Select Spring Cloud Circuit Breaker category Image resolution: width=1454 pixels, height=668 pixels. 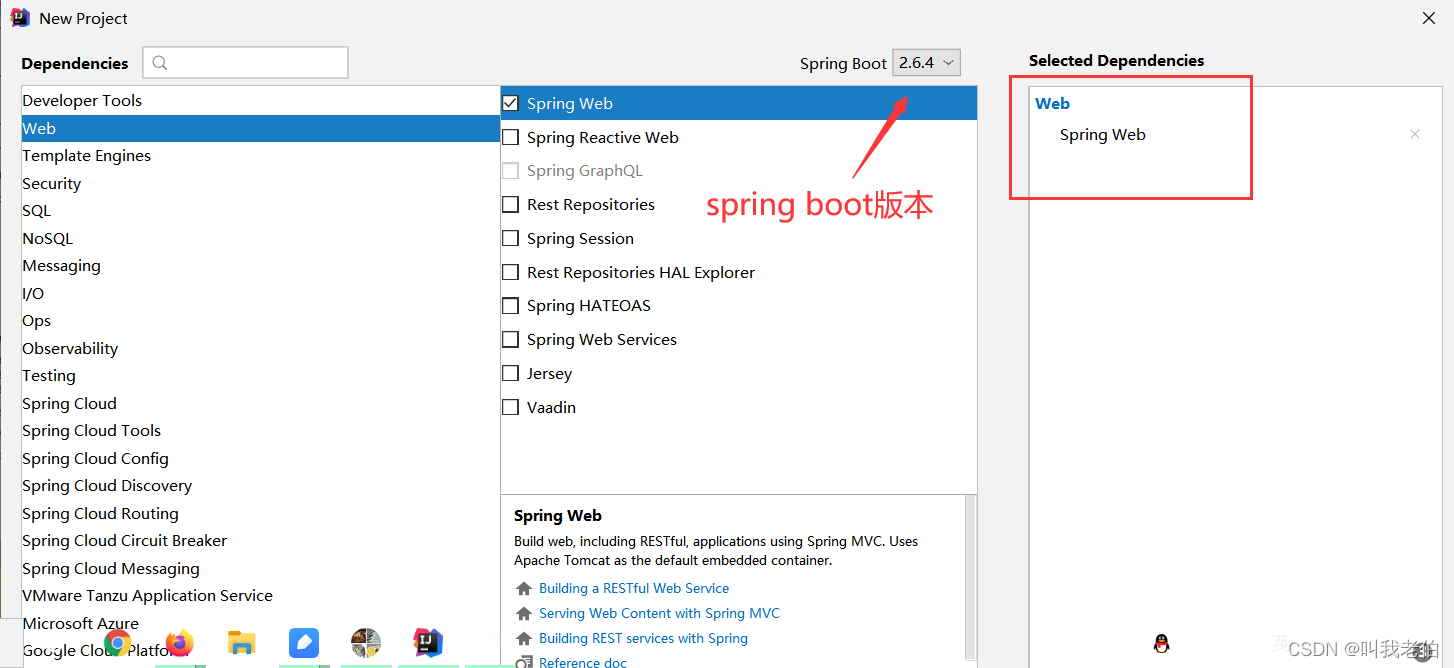[x=260, y=541]
